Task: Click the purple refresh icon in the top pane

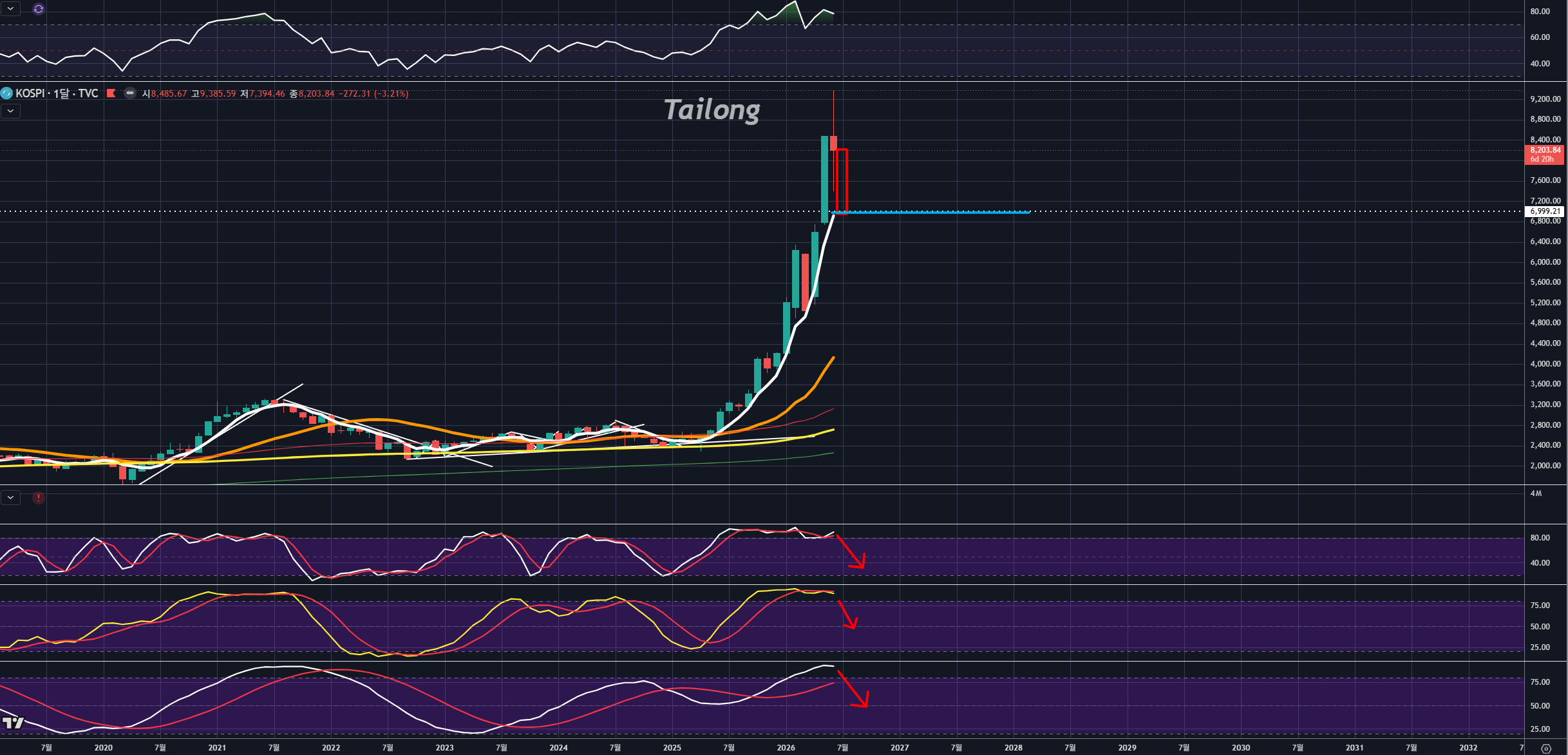Action: 39,9
